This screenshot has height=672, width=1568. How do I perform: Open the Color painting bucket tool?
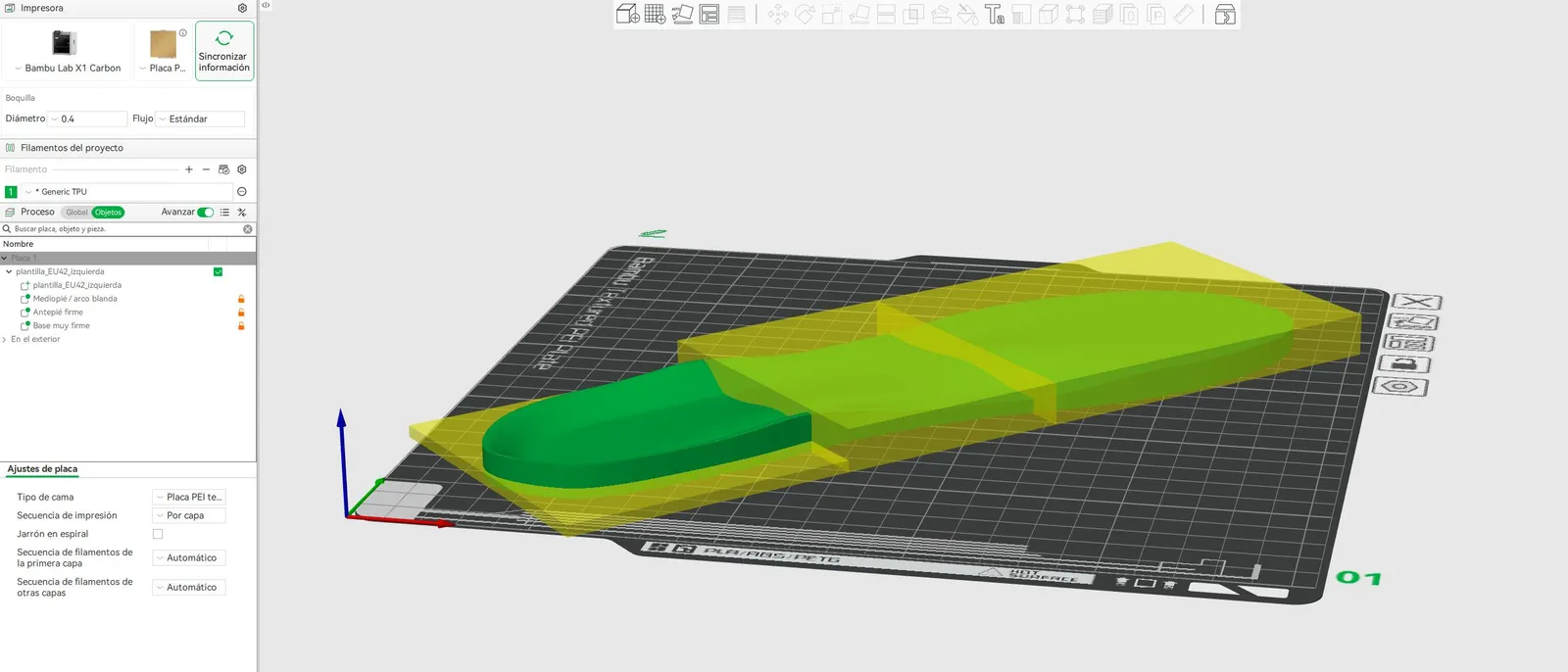[x=967, y=14]
